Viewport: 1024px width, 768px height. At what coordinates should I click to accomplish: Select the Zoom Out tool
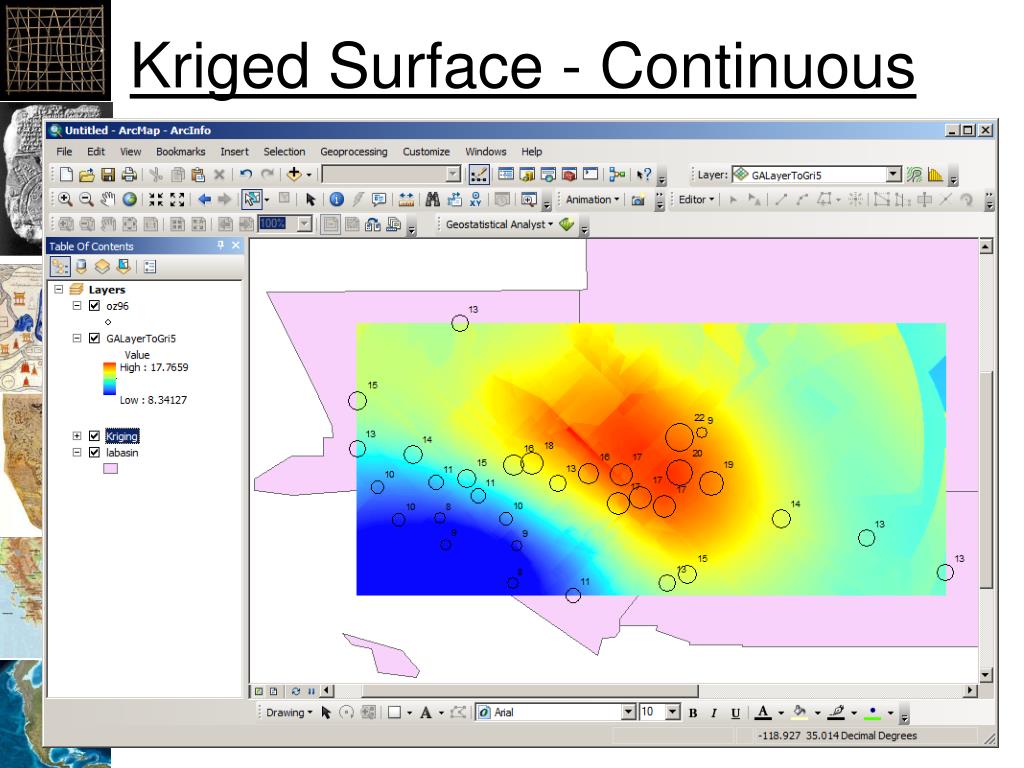[86, 199]
